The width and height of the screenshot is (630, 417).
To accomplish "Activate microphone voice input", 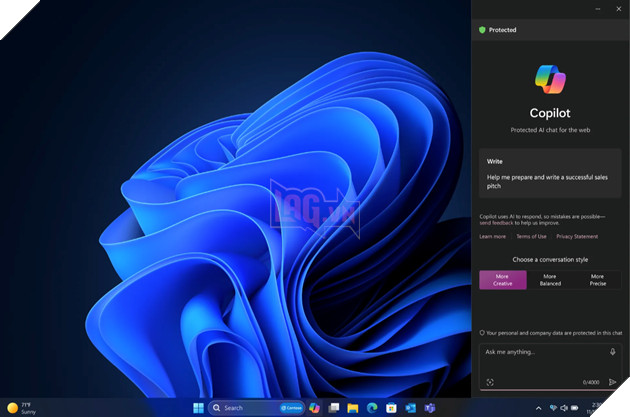I will pyautogui.click(x=612, y=352).
